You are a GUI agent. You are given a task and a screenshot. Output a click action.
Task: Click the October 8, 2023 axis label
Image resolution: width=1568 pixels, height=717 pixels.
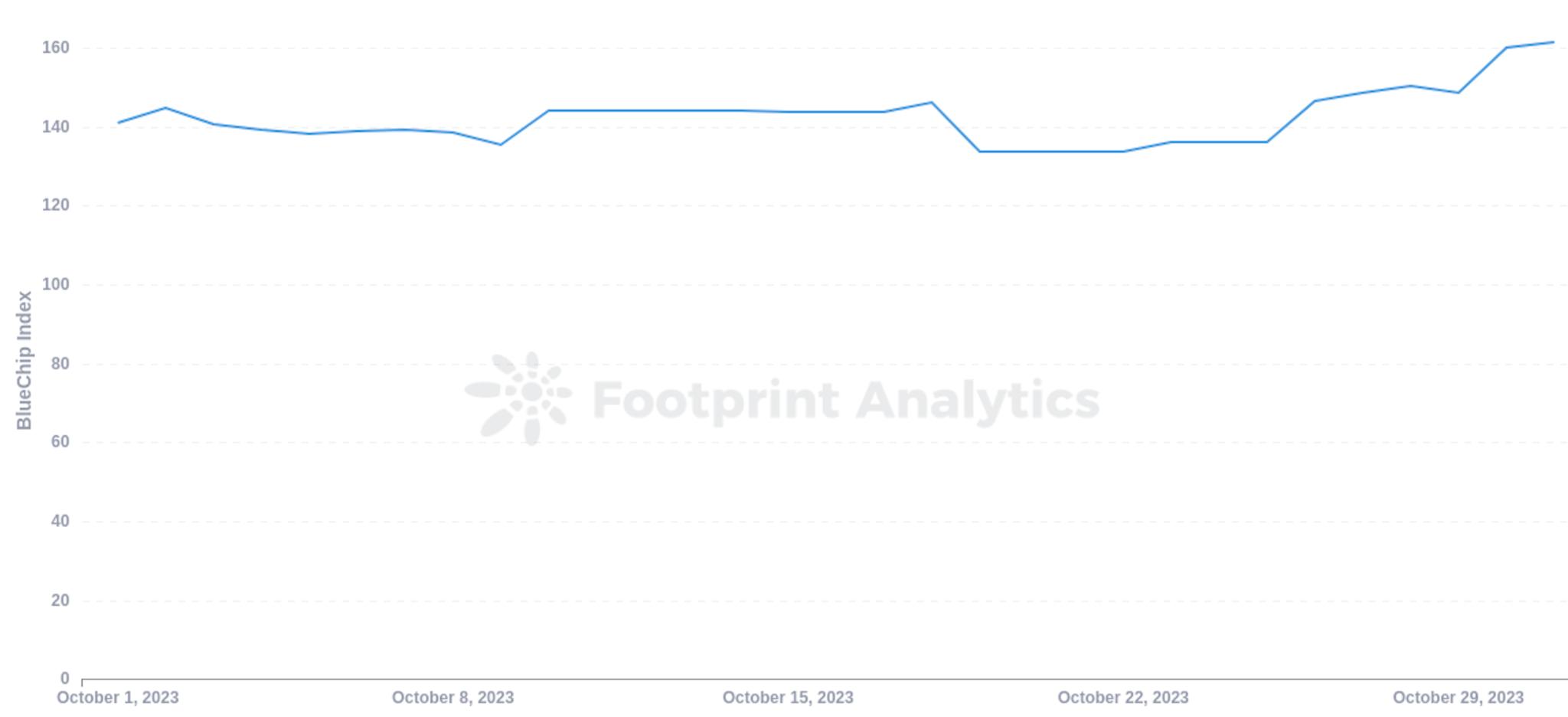453,698
